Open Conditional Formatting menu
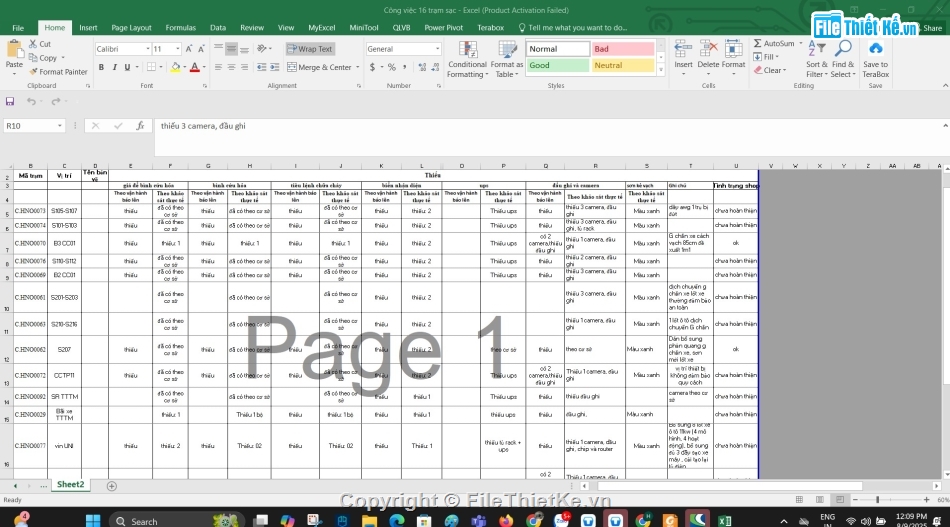950x527 pixels. (467, 59)
